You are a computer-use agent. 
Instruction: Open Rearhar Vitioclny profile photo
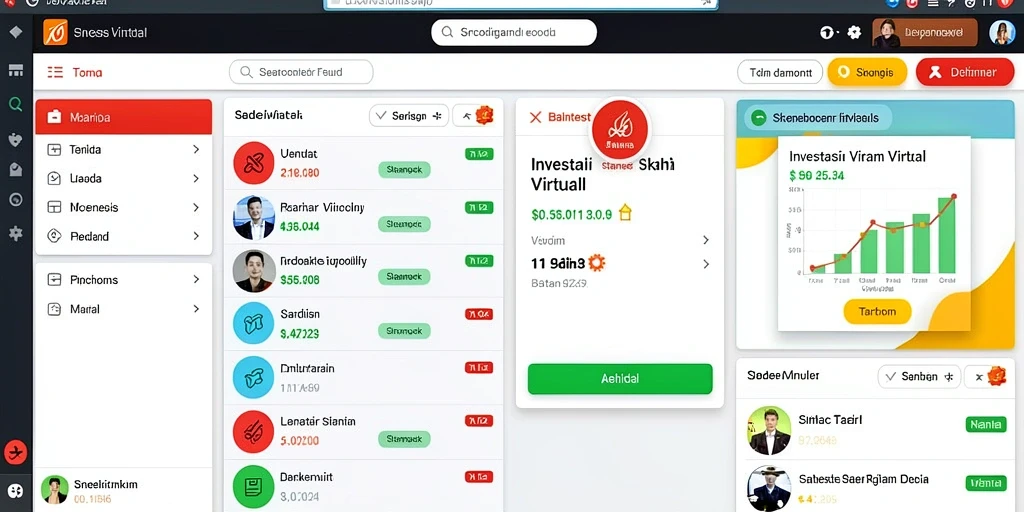pos(253,217)
